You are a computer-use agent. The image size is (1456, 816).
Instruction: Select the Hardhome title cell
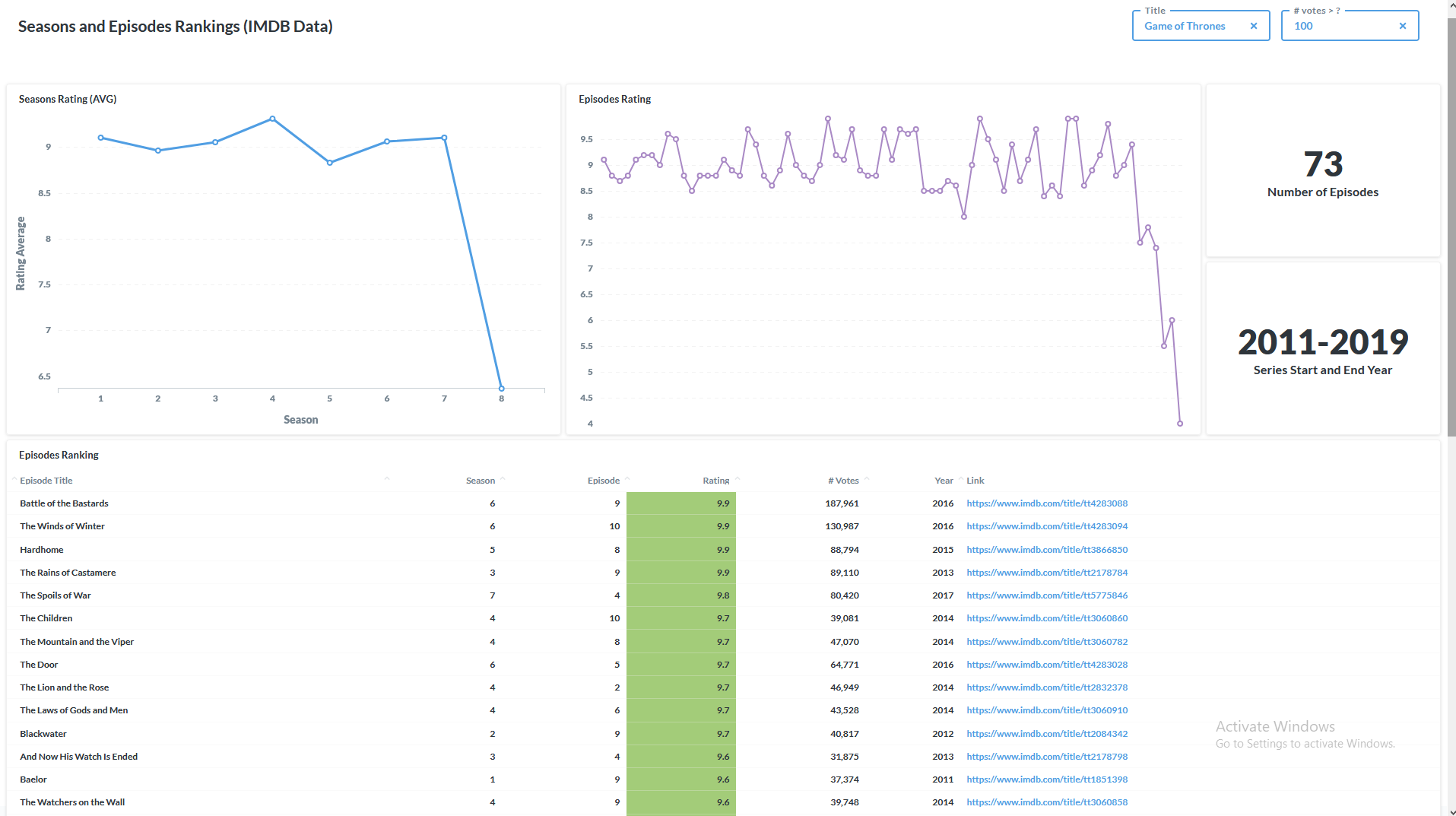[42, 550]
